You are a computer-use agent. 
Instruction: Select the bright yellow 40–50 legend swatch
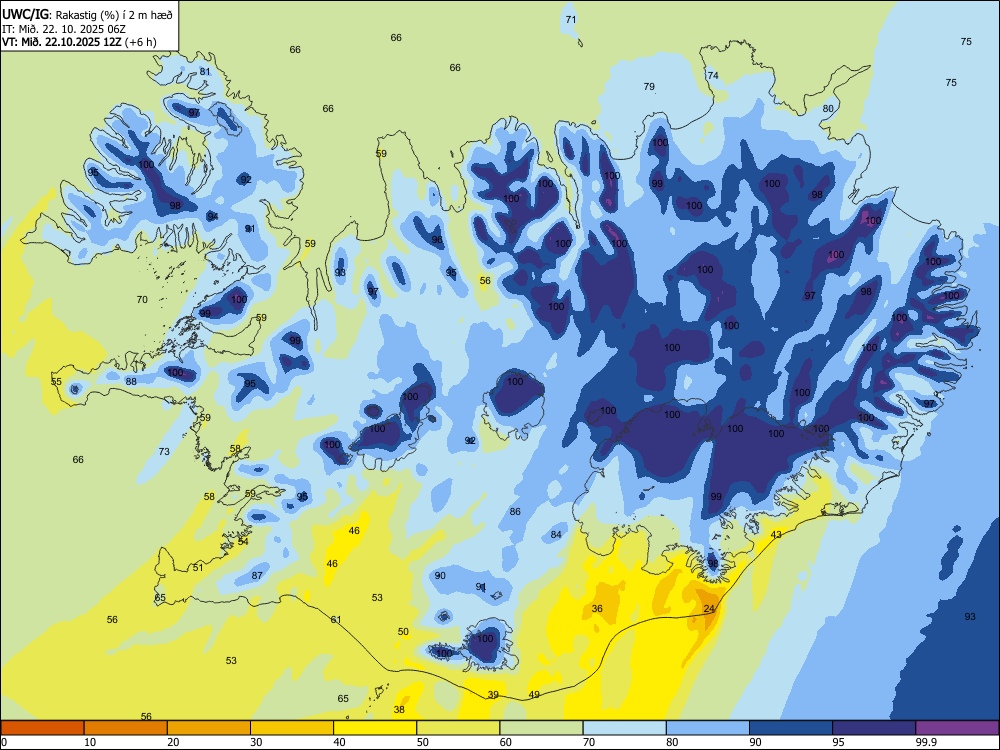pos(375,728)
